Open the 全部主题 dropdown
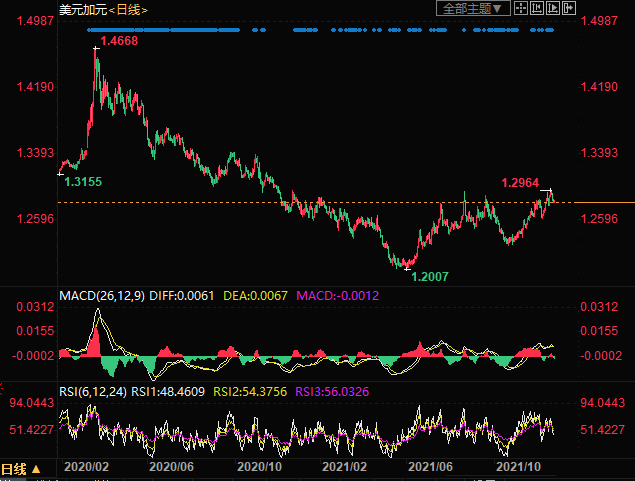Viewport: 635px width, 481px height. (x=473, y=8)
